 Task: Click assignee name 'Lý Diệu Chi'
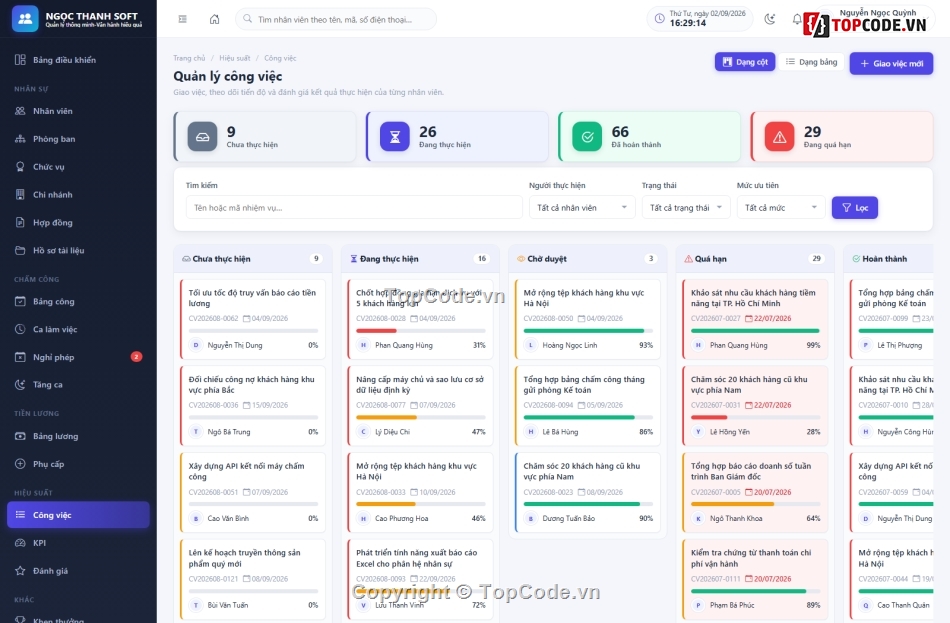(x=393, y=432)
